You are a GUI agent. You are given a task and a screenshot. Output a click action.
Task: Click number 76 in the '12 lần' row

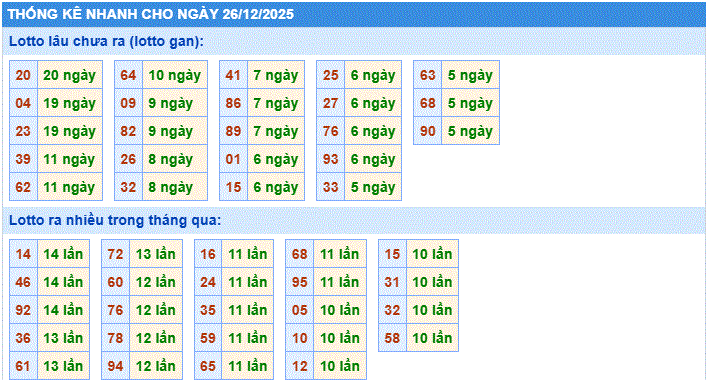(116, 310)
